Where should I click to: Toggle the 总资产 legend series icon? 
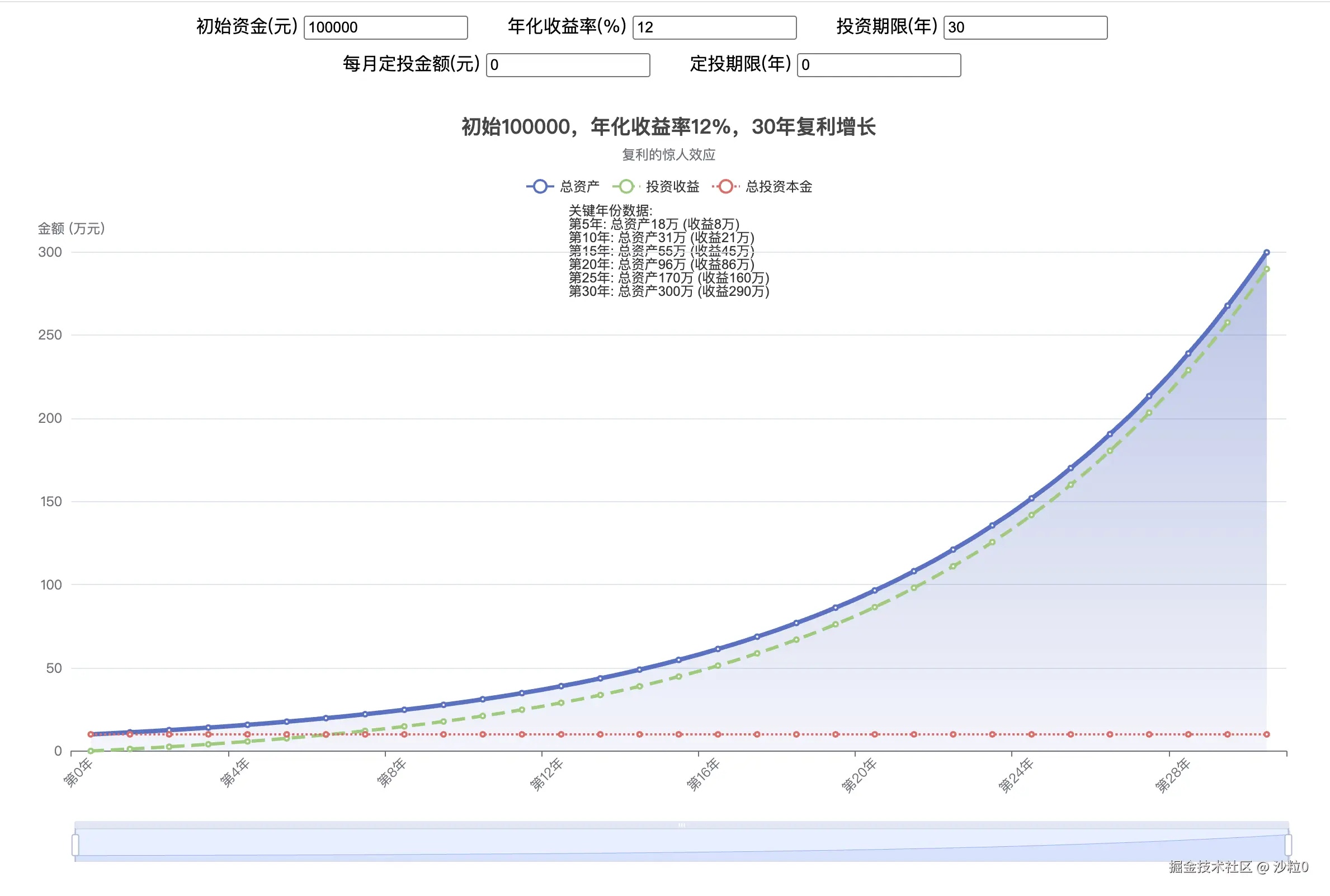coord(540,186)
